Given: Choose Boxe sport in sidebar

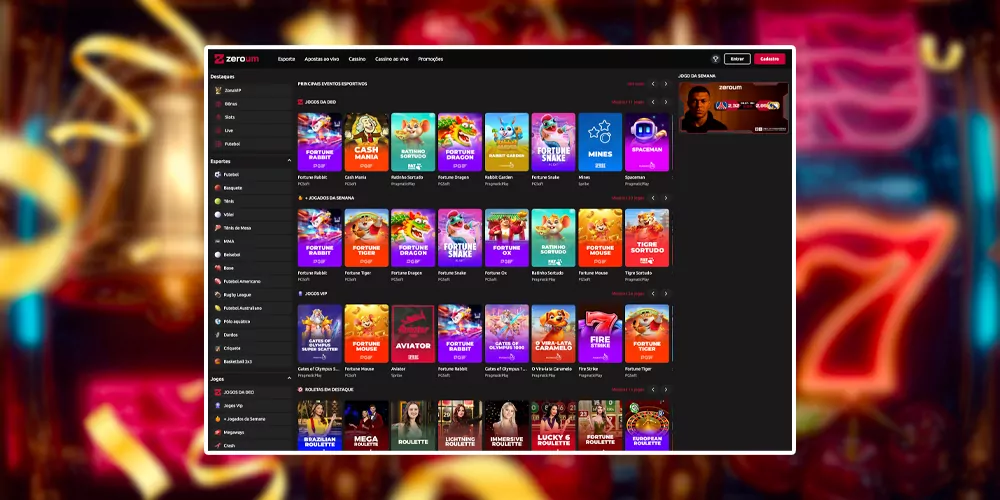Looking at the screenshot, I should [251, 268].
